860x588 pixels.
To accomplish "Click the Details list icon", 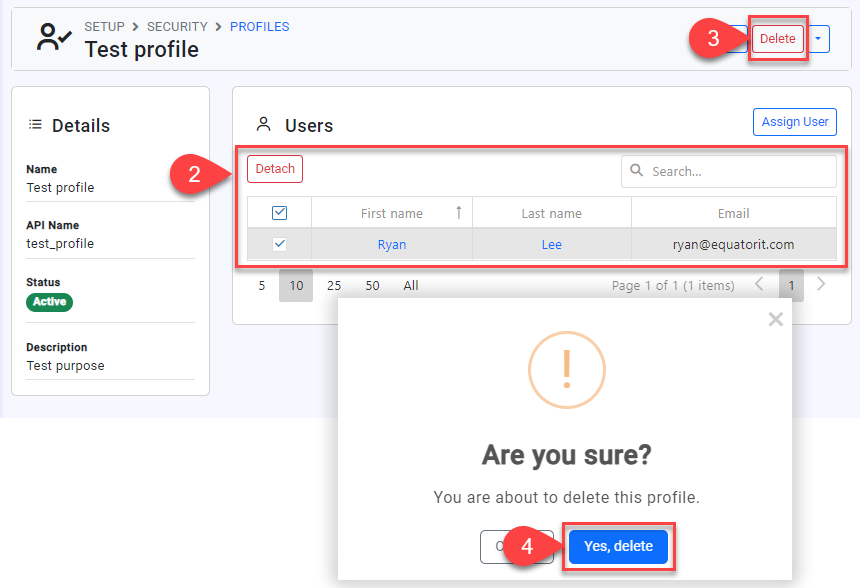I will (x=36, y=125).
